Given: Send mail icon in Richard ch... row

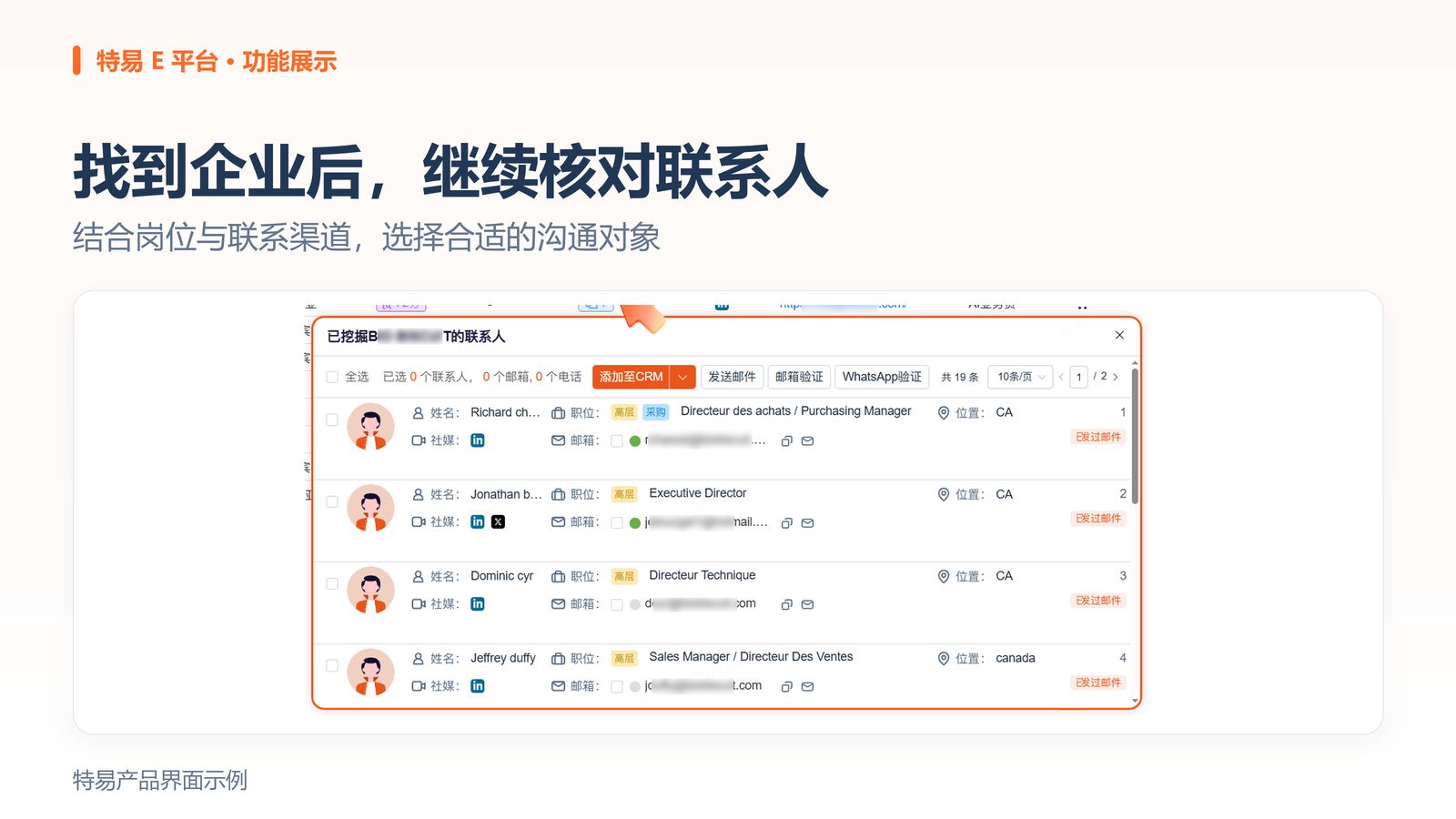Looking at the screenshot, I should [807, 441].
